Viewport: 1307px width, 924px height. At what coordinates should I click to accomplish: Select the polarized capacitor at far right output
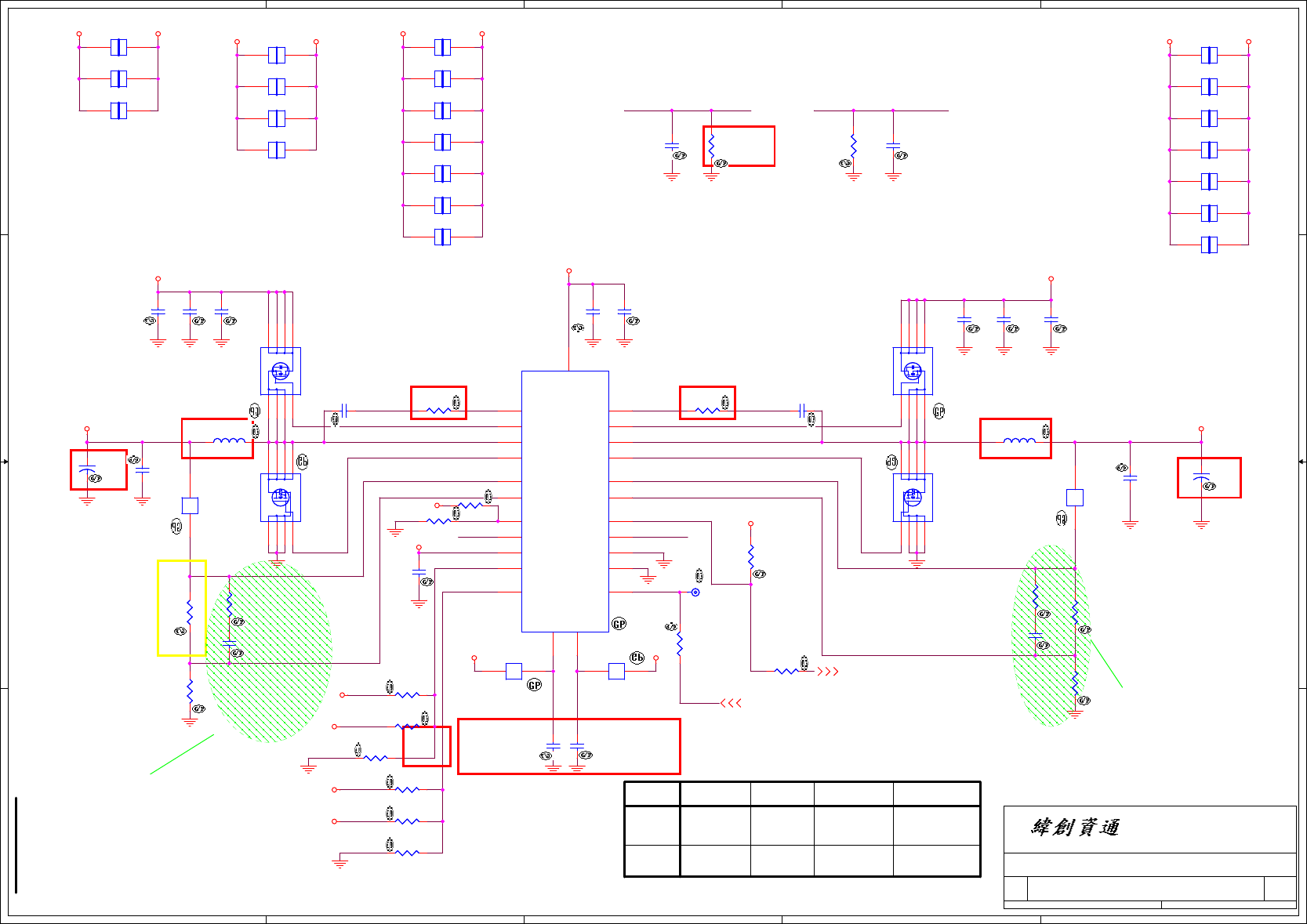1201,477
